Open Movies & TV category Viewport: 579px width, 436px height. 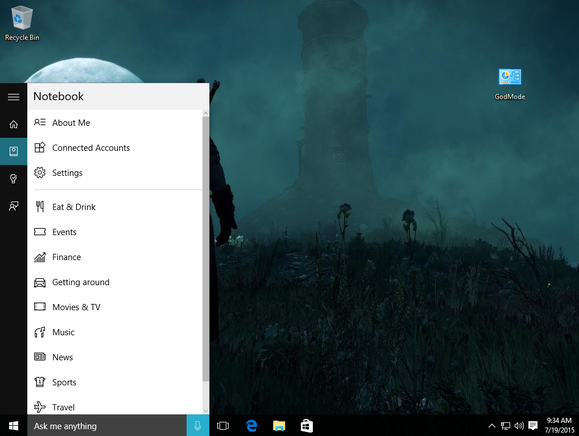point(115,307)
